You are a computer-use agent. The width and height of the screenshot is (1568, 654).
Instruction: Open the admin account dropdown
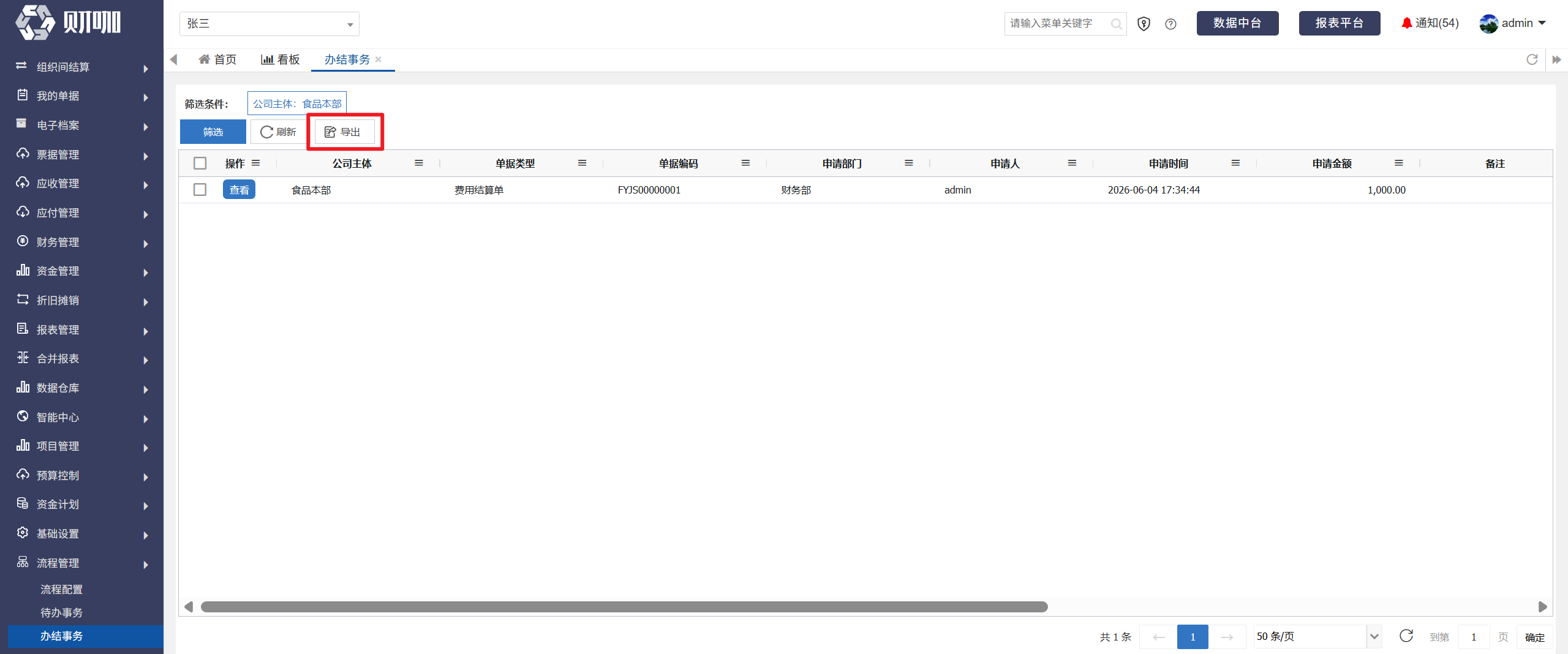pos(1513,23)
